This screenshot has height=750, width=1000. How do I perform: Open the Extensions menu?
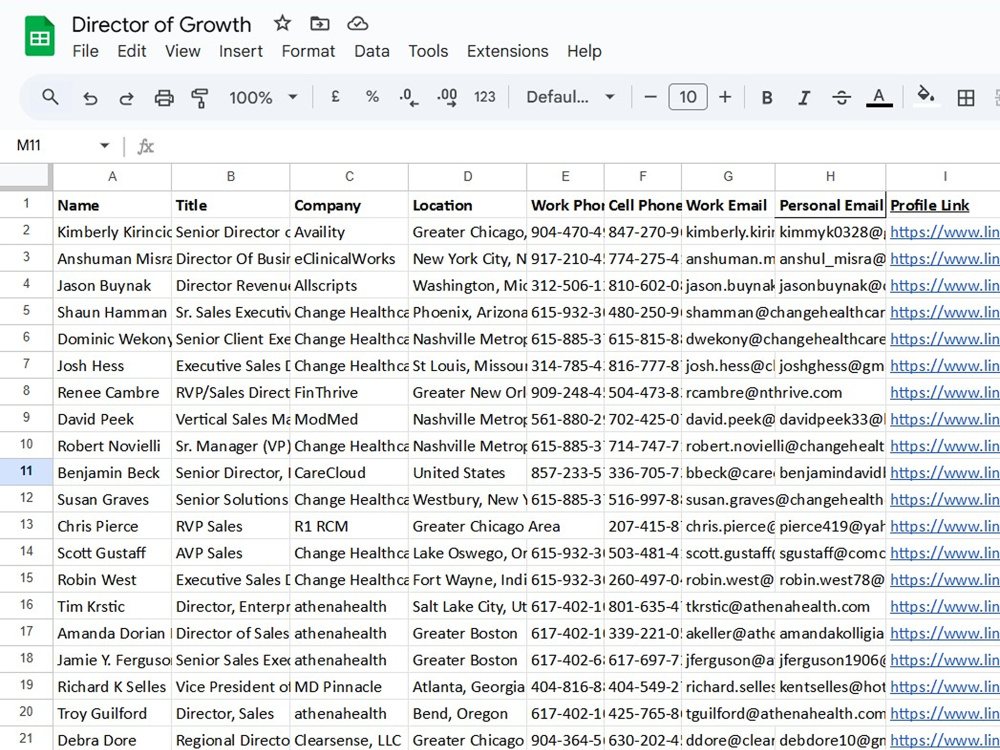coord(507,51)
